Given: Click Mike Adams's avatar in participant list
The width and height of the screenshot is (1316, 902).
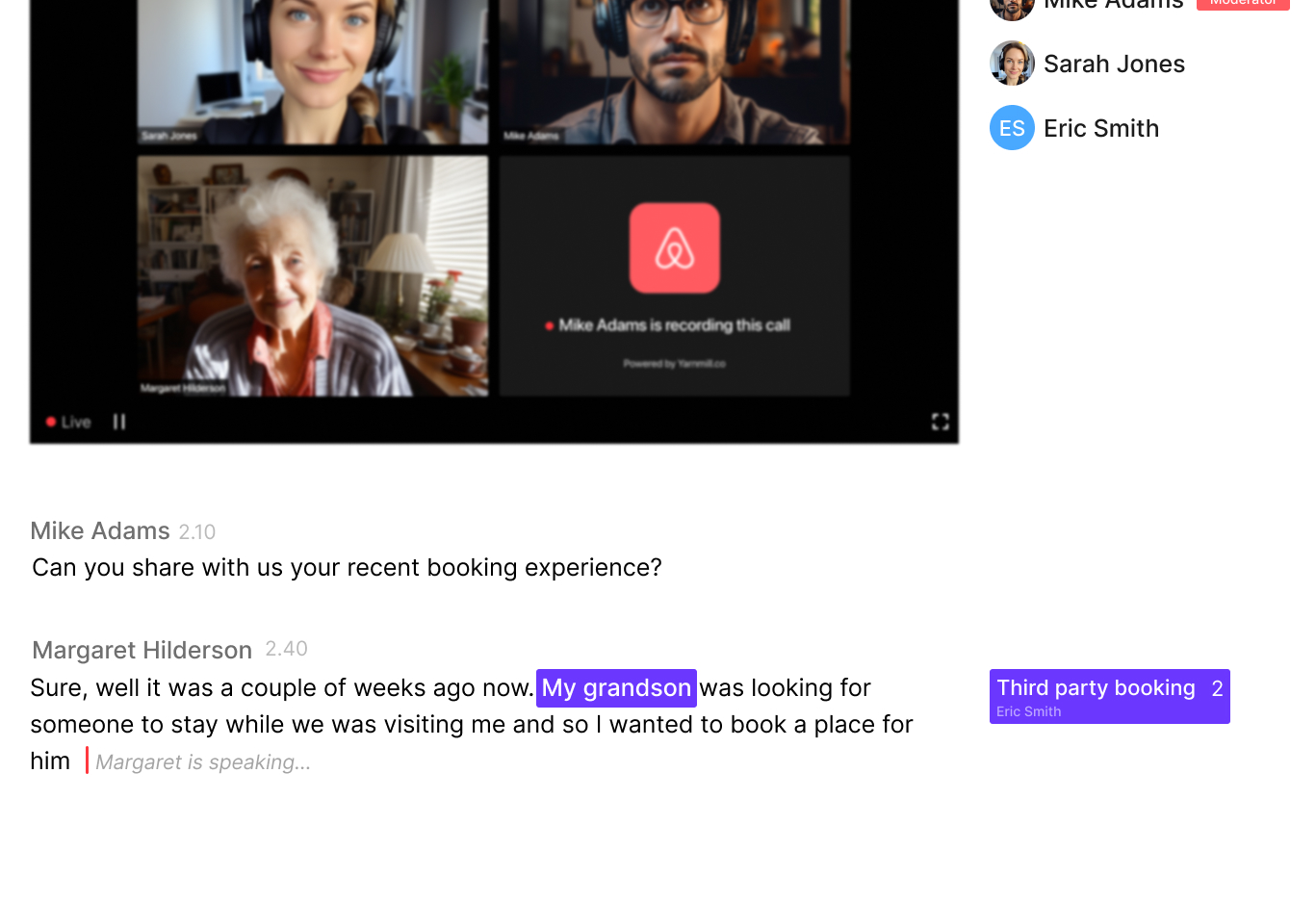Looking at the screenshot, I should (1012, 6).
